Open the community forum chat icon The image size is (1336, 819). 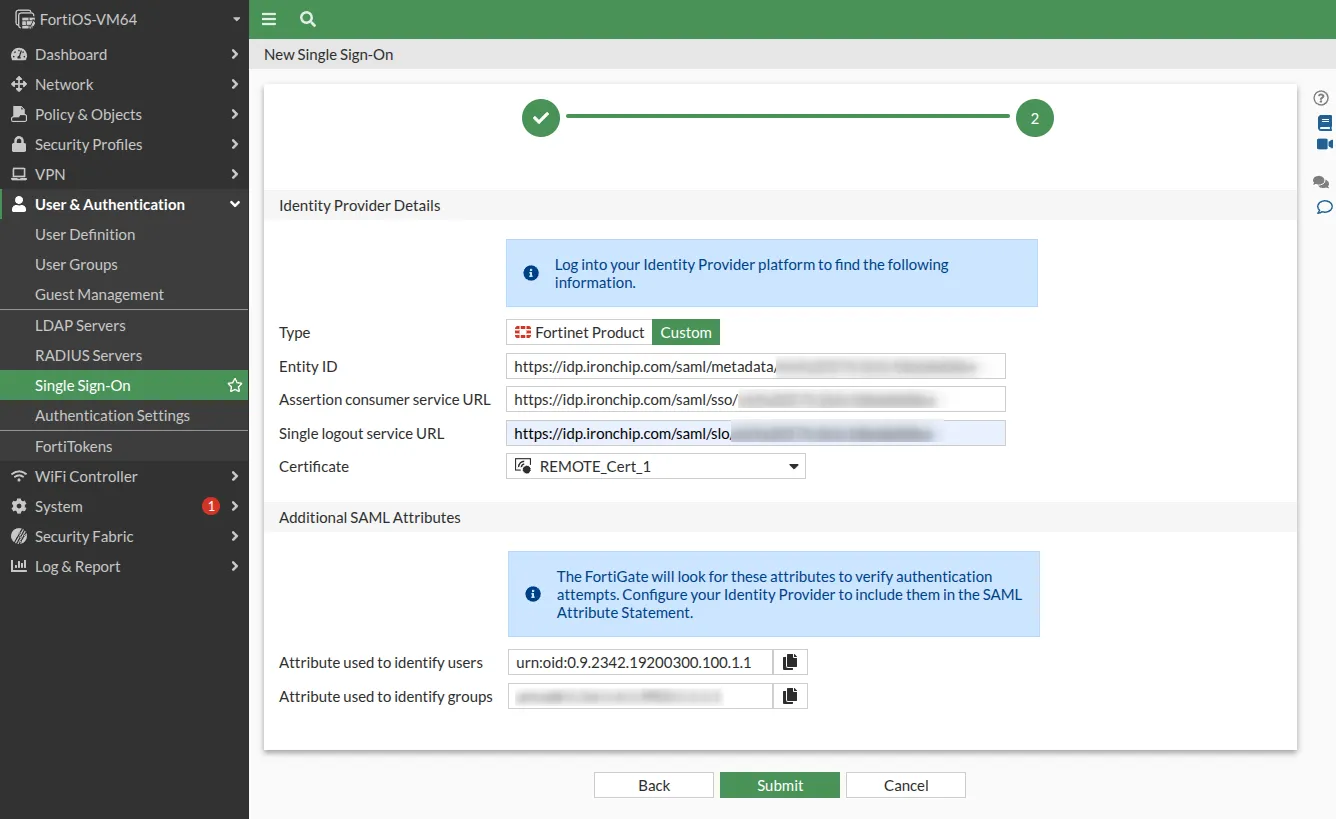(x=1321, y=182)
